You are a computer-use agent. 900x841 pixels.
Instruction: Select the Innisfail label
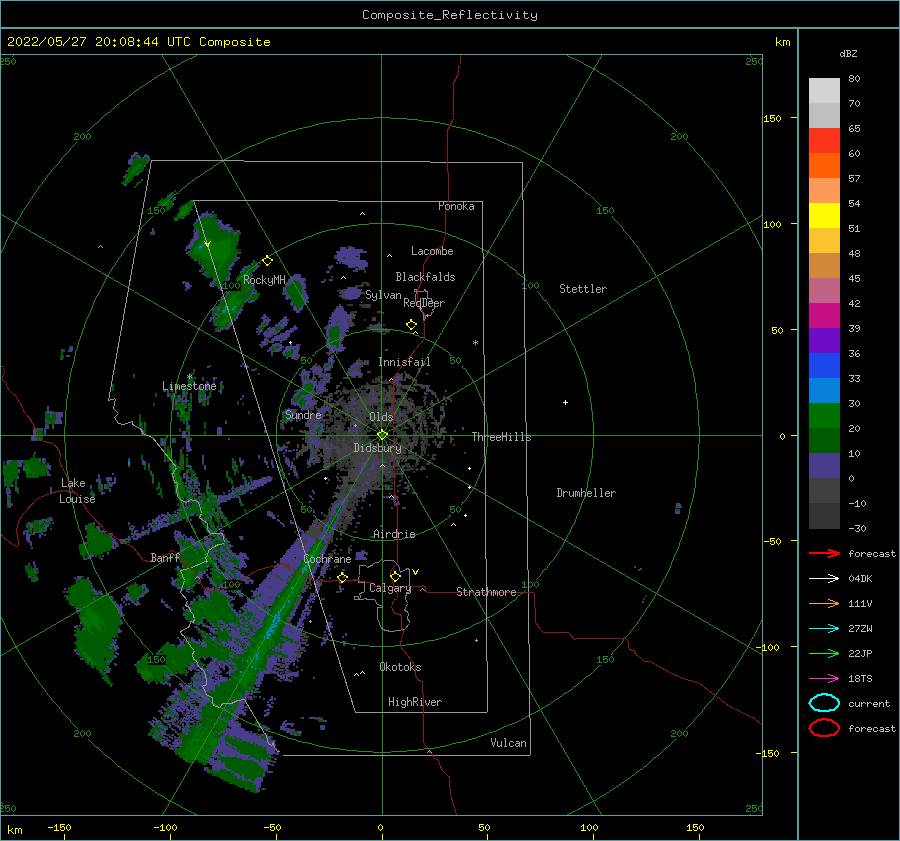404,362
